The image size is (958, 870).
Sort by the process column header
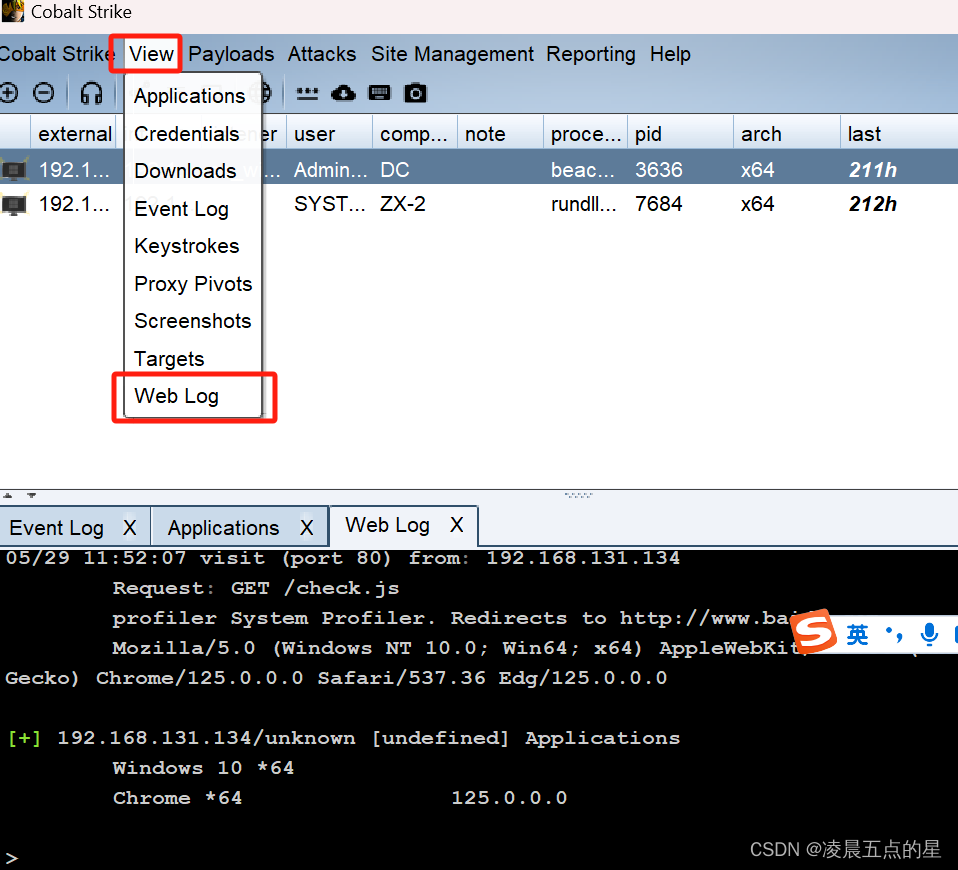585,134
